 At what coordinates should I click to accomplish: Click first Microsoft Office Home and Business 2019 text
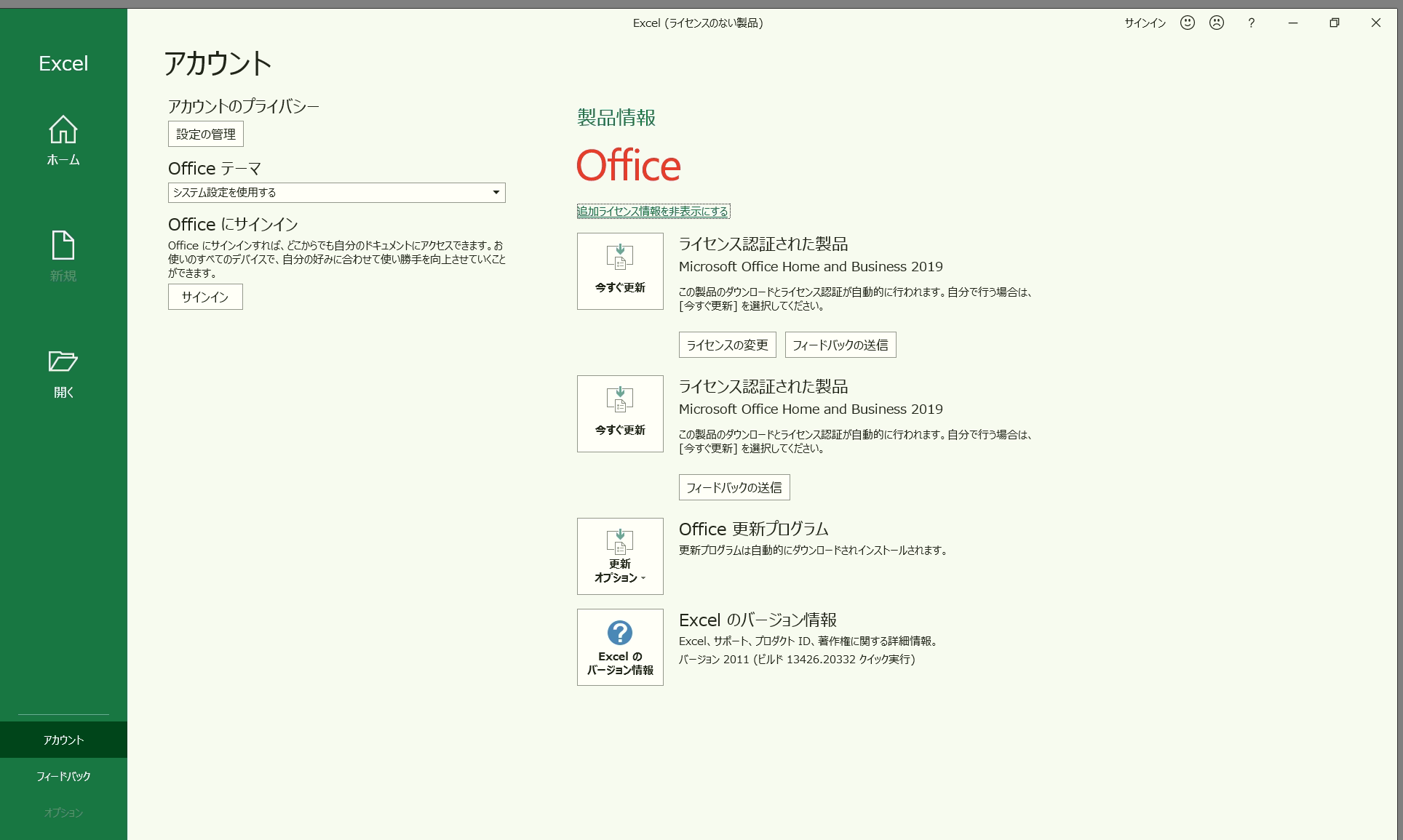tap(811, 267)
